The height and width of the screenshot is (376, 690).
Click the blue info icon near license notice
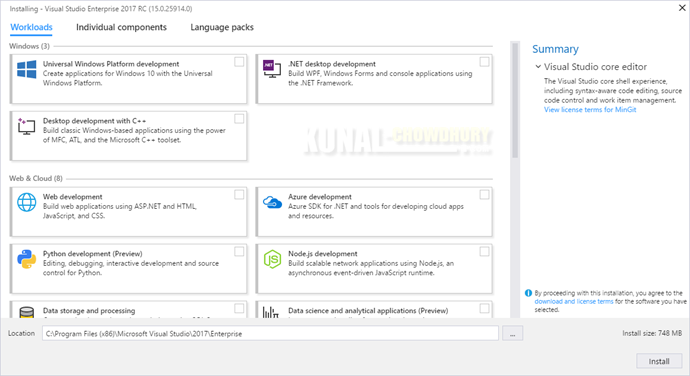pos(528,293)
